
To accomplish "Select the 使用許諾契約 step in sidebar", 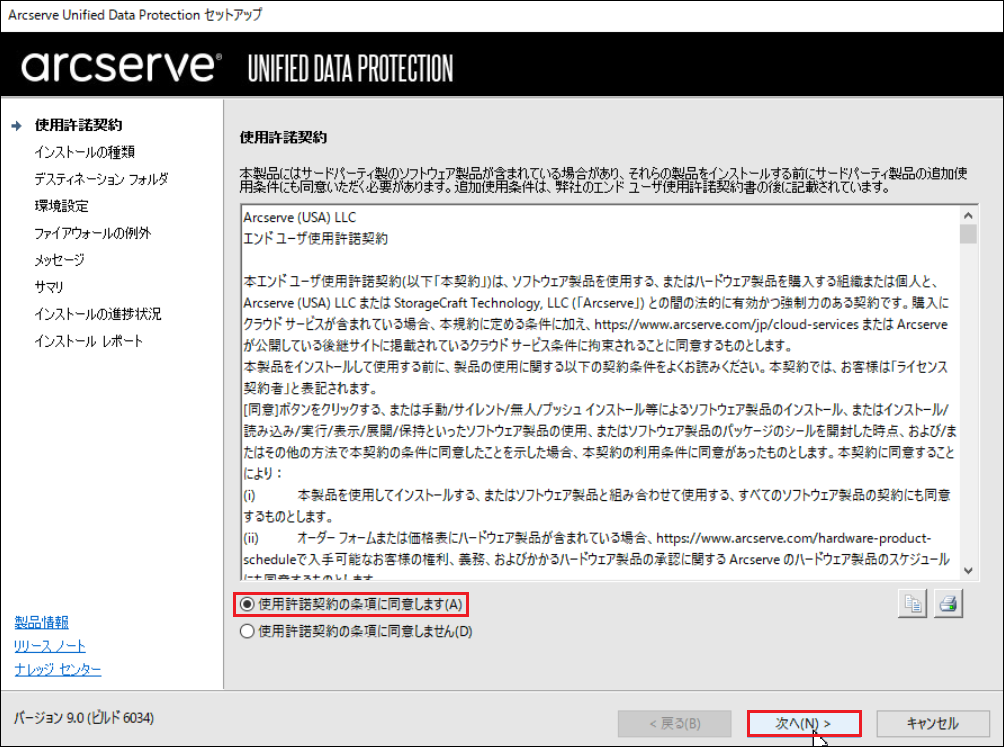I will point(78,125).
